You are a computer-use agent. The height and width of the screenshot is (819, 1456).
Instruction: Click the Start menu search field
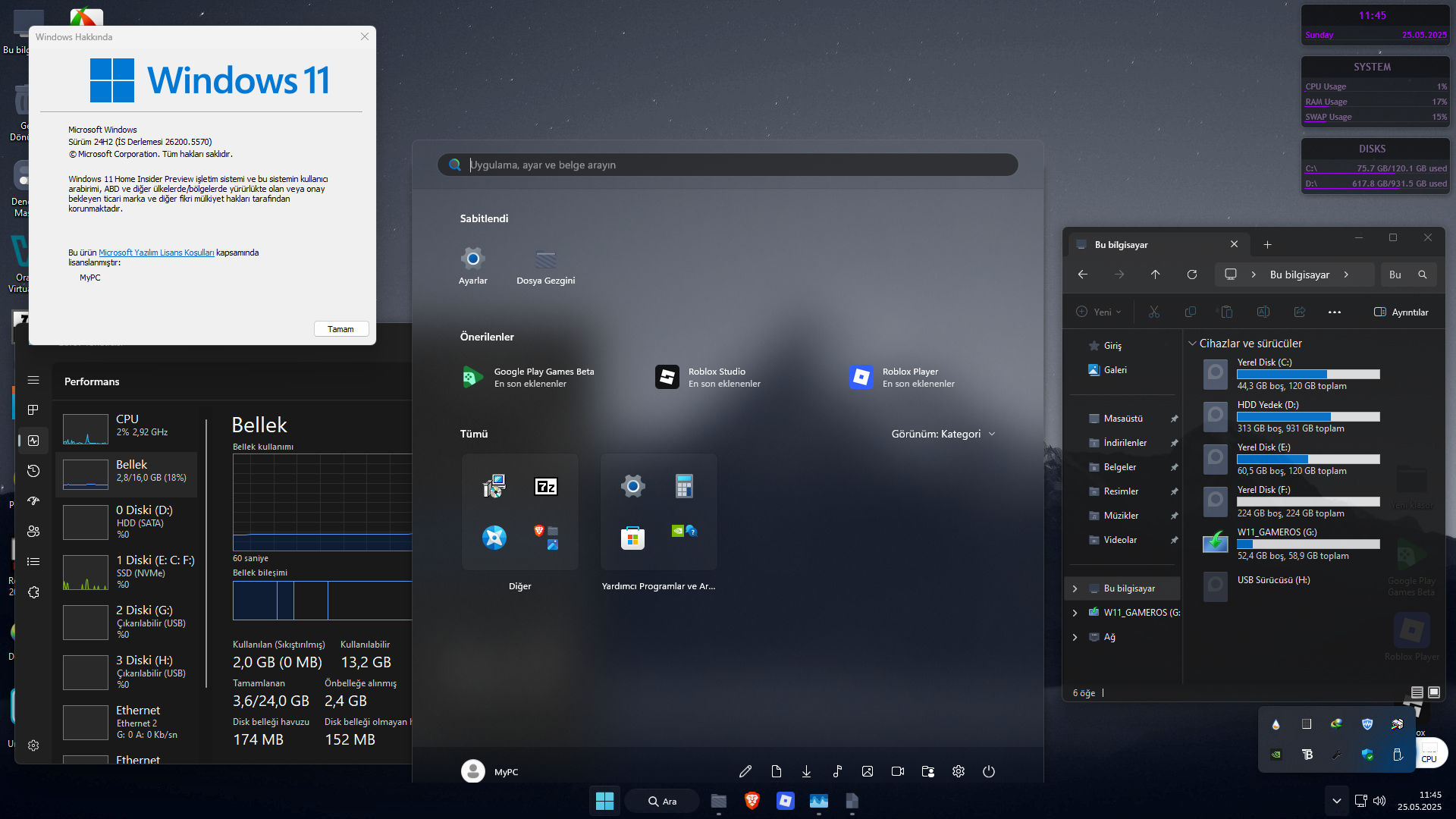(x=728, y=165)
